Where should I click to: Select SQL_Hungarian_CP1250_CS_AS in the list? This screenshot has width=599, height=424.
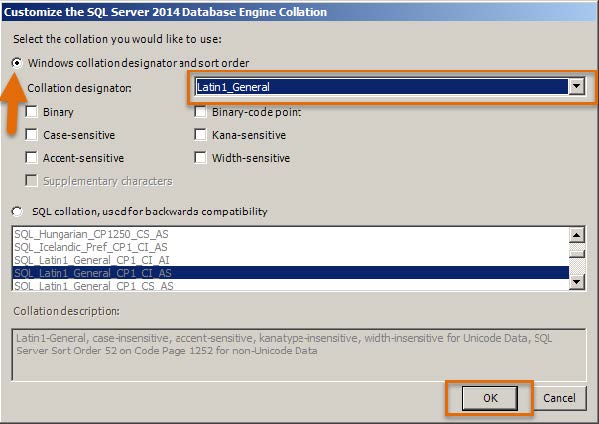pyautogui.click(x=291, y=234)
